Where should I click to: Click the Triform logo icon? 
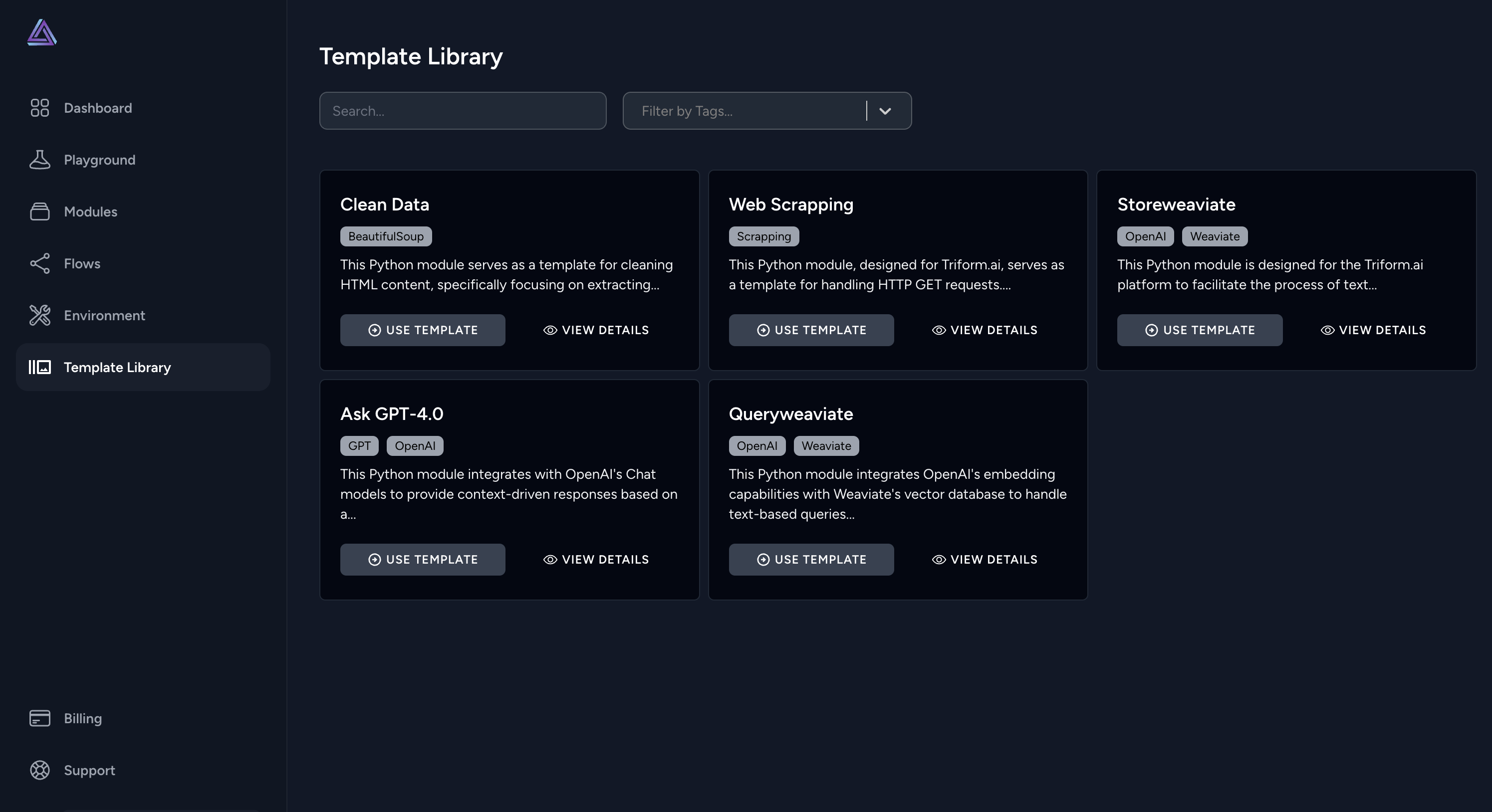click(42, 32)
